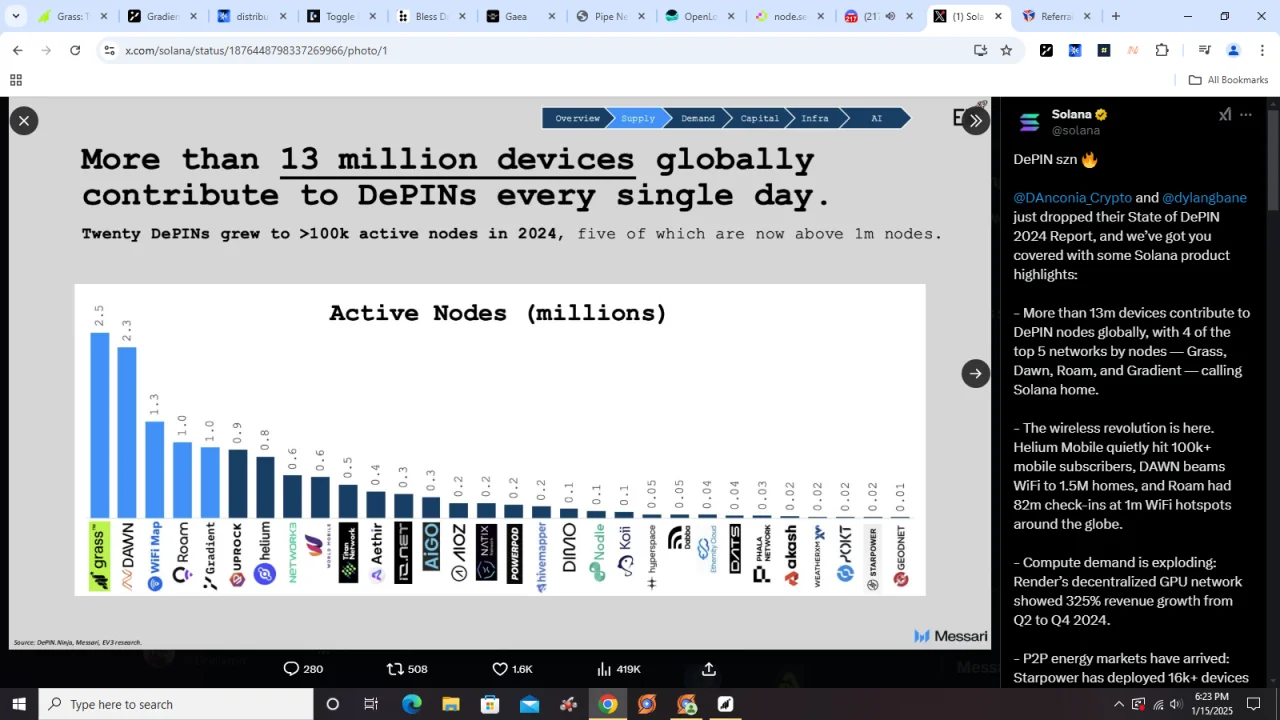This screenshot has height=720, width=1280.
Task: Click the repost icon showing 508
Action: (395, 669)
